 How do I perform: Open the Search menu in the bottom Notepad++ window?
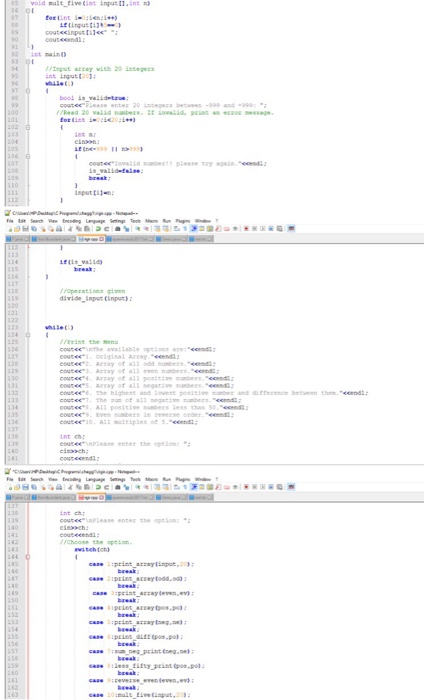pyautogui.click(x=37, y=479)
